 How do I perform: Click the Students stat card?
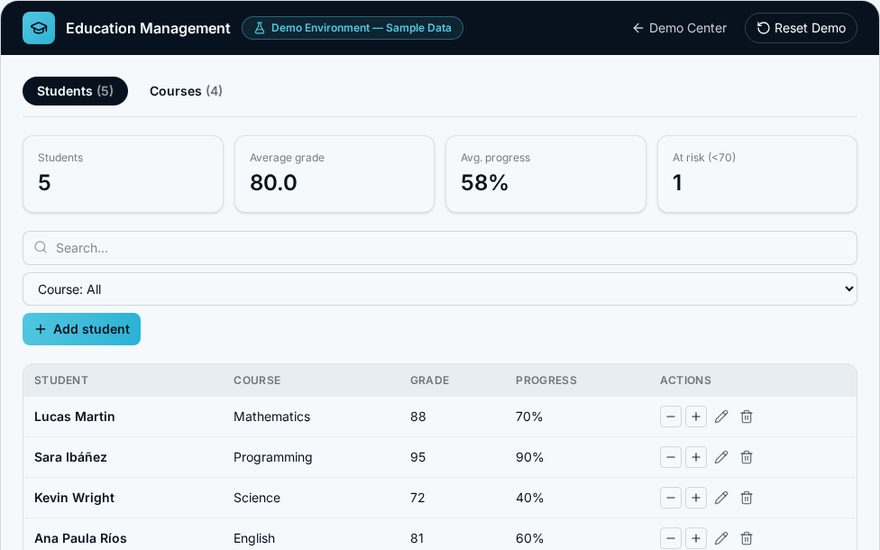(123, 174)
